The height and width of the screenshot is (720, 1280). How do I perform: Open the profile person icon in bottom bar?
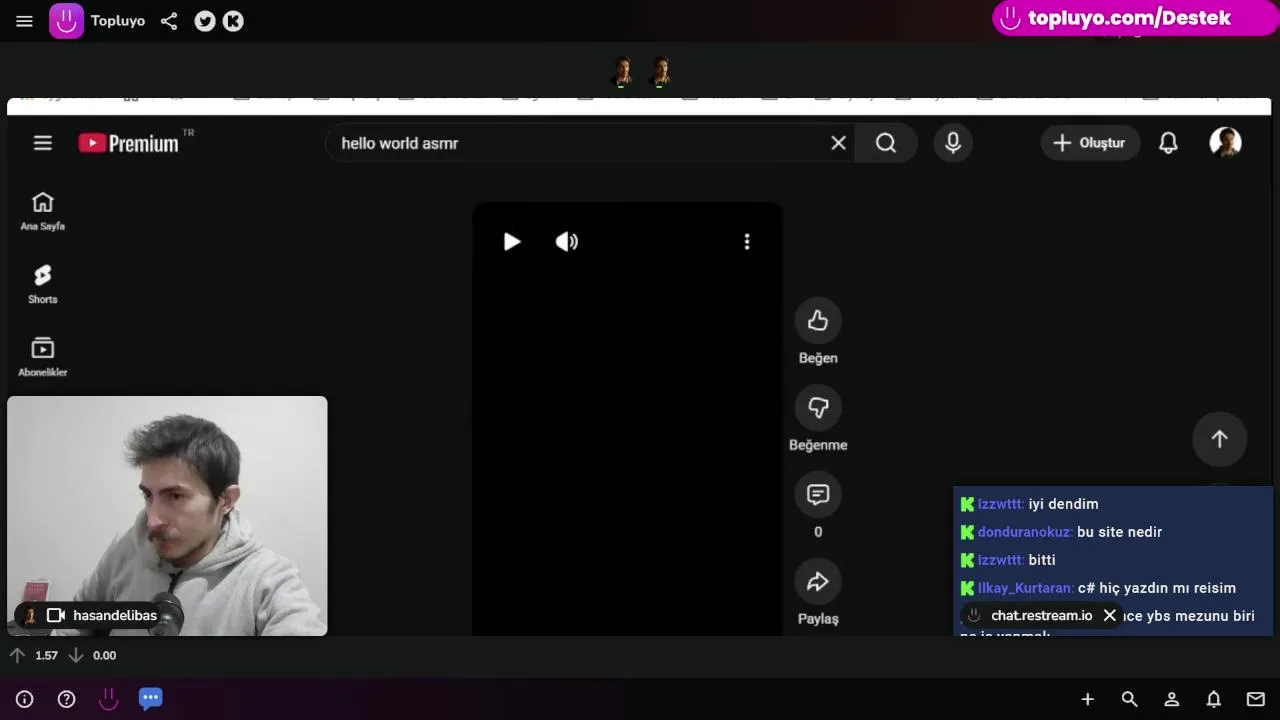click(1171, 699)
